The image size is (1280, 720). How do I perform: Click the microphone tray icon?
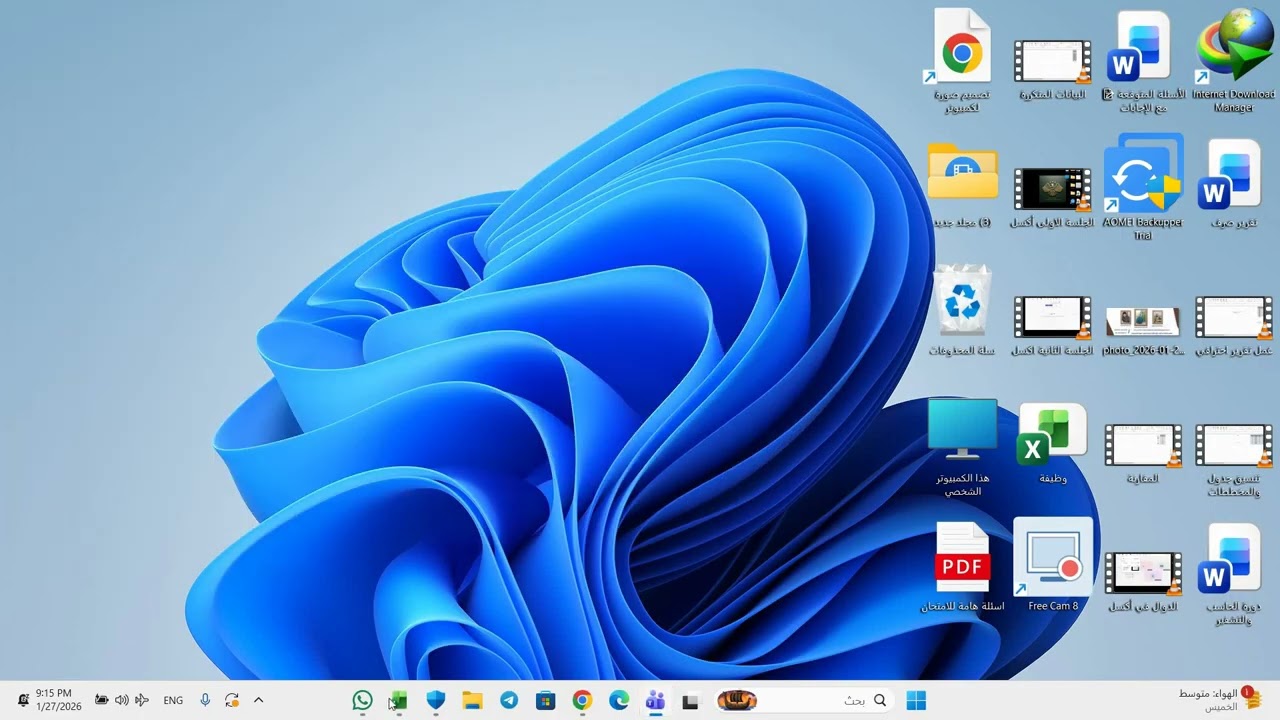[205, 701]
